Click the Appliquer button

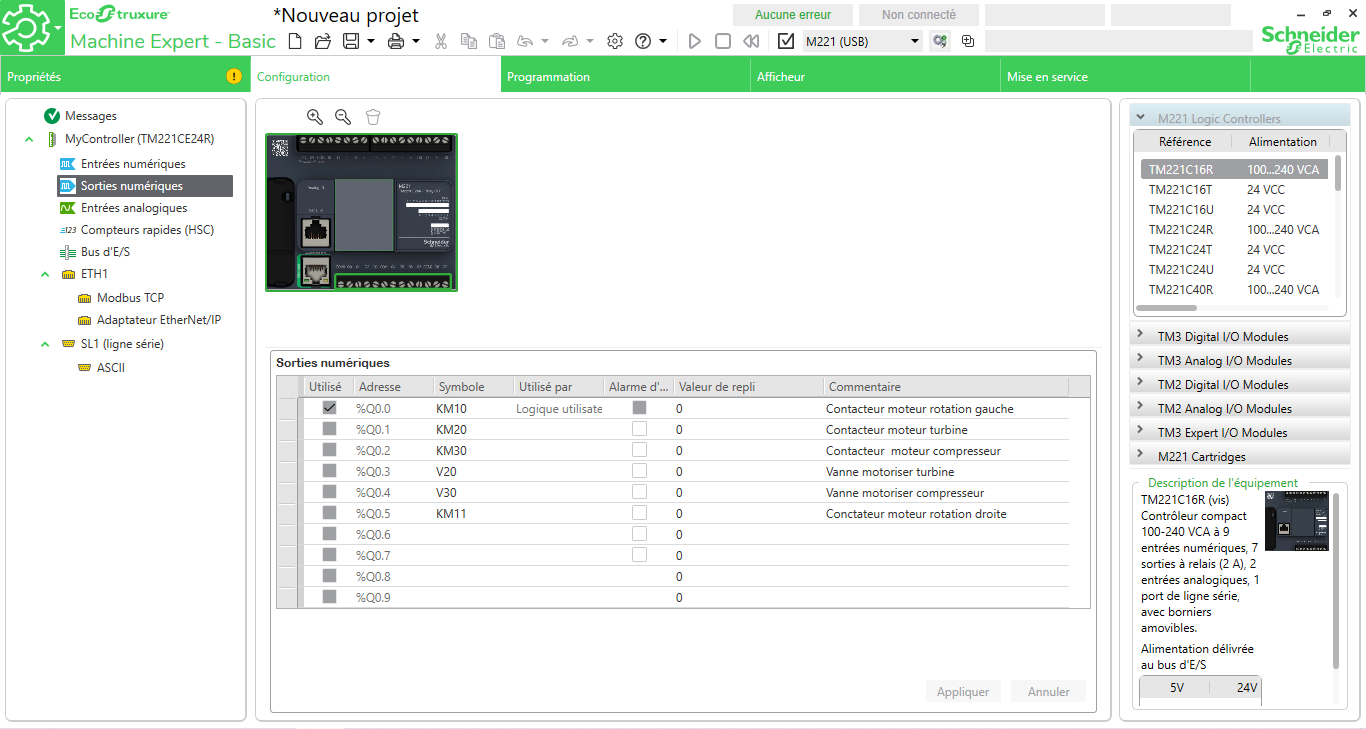pyautogui.click(x=962, y=691)
